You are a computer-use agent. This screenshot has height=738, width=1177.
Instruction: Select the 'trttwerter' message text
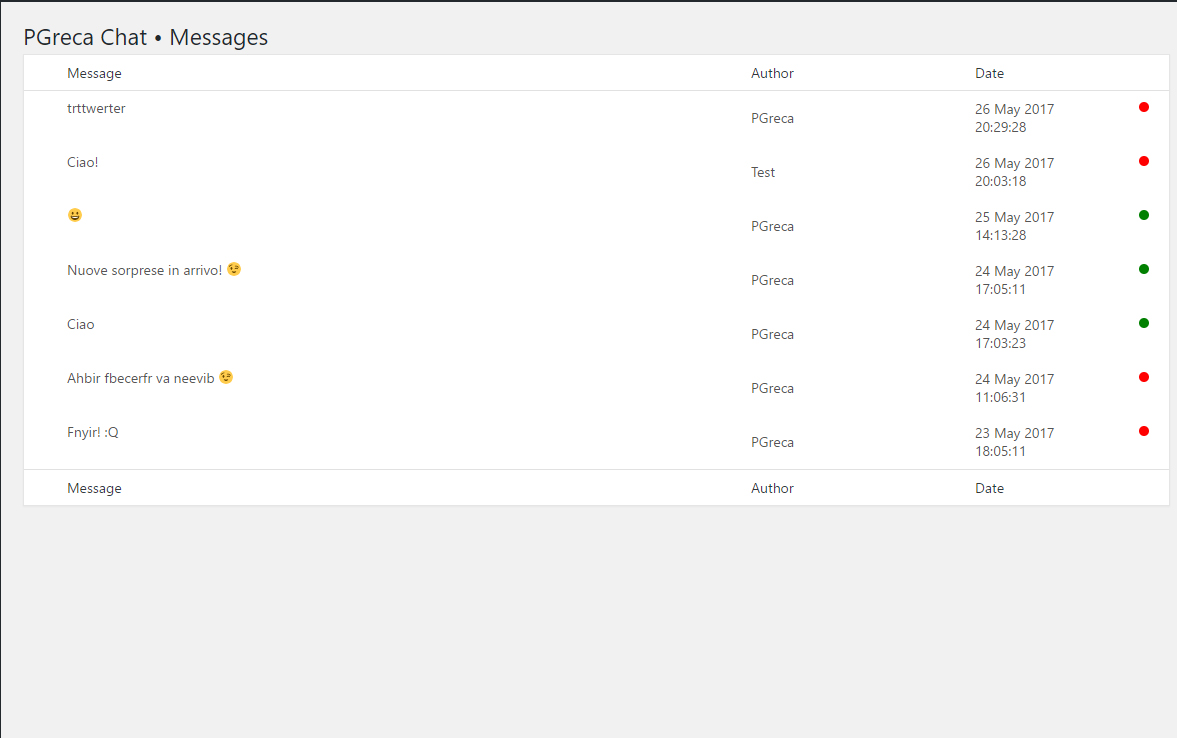tap(96, 109)
